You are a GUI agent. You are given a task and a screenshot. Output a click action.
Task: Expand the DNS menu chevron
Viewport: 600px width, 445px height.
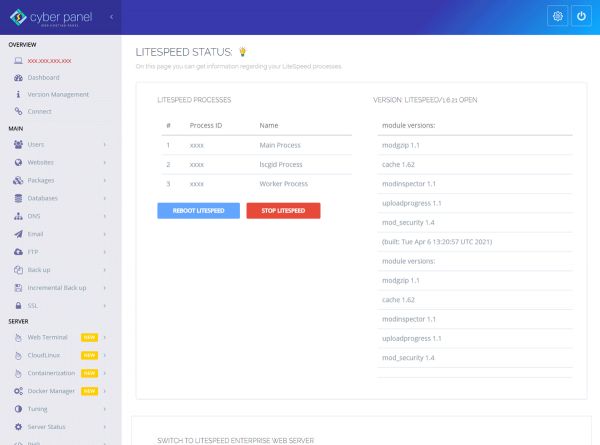[104, 216]
